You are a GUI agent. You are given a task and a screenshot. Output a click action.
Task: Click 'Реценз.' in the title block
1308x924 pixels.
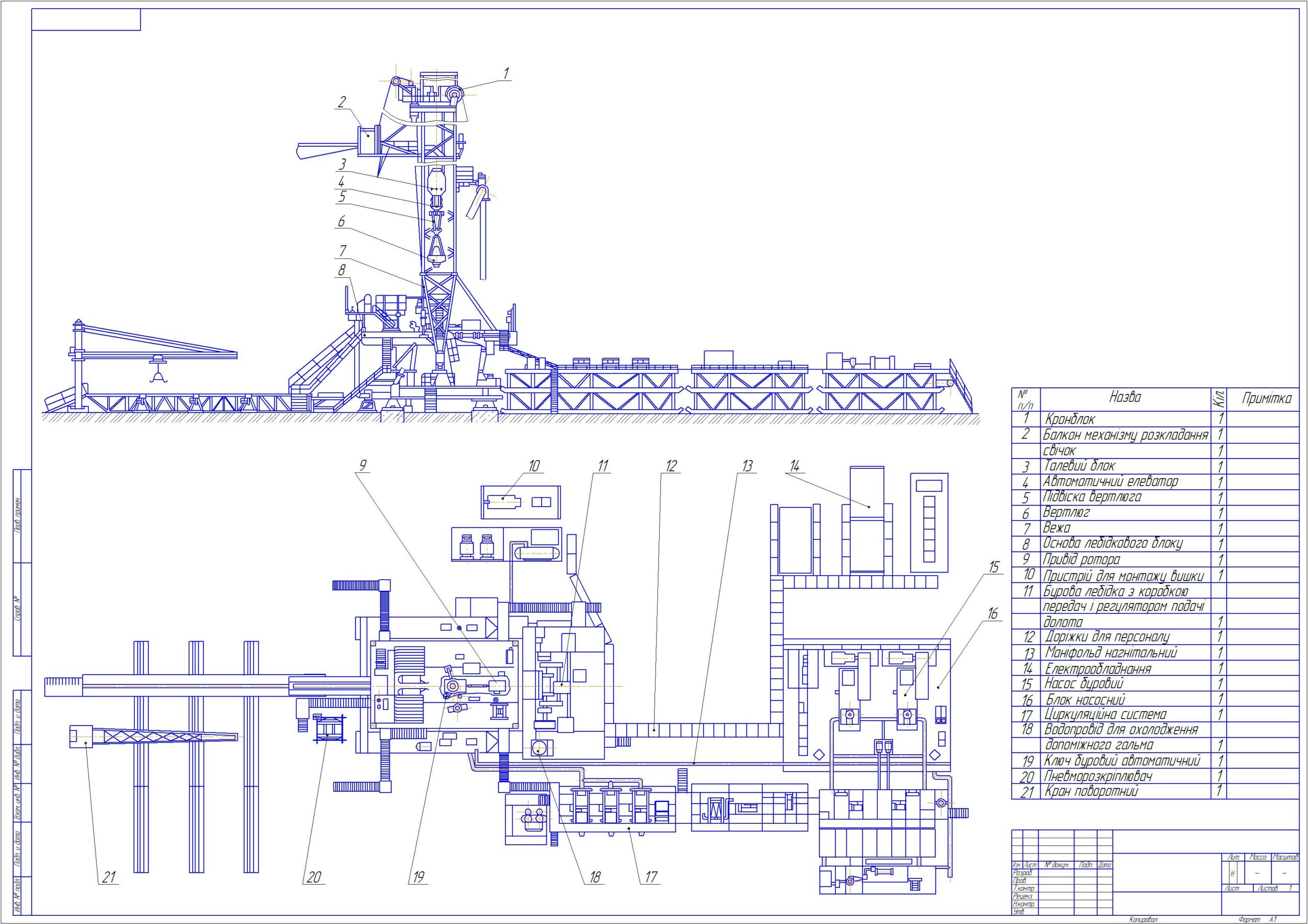click(1022, 896)
